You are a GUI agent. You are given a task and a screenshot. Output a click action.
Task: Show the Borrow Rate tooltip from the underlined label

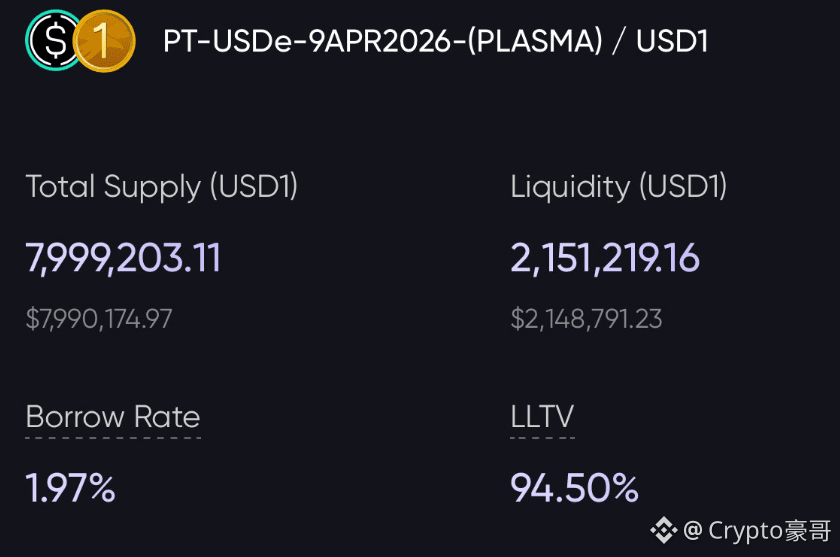click(x=113, y=417)
